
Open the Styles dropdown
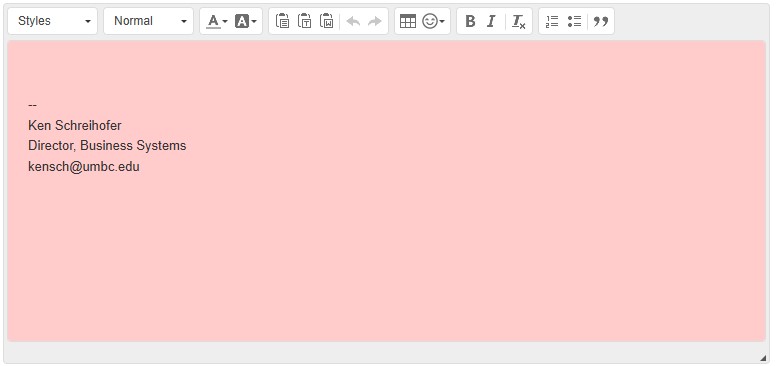tap(53, 21)
